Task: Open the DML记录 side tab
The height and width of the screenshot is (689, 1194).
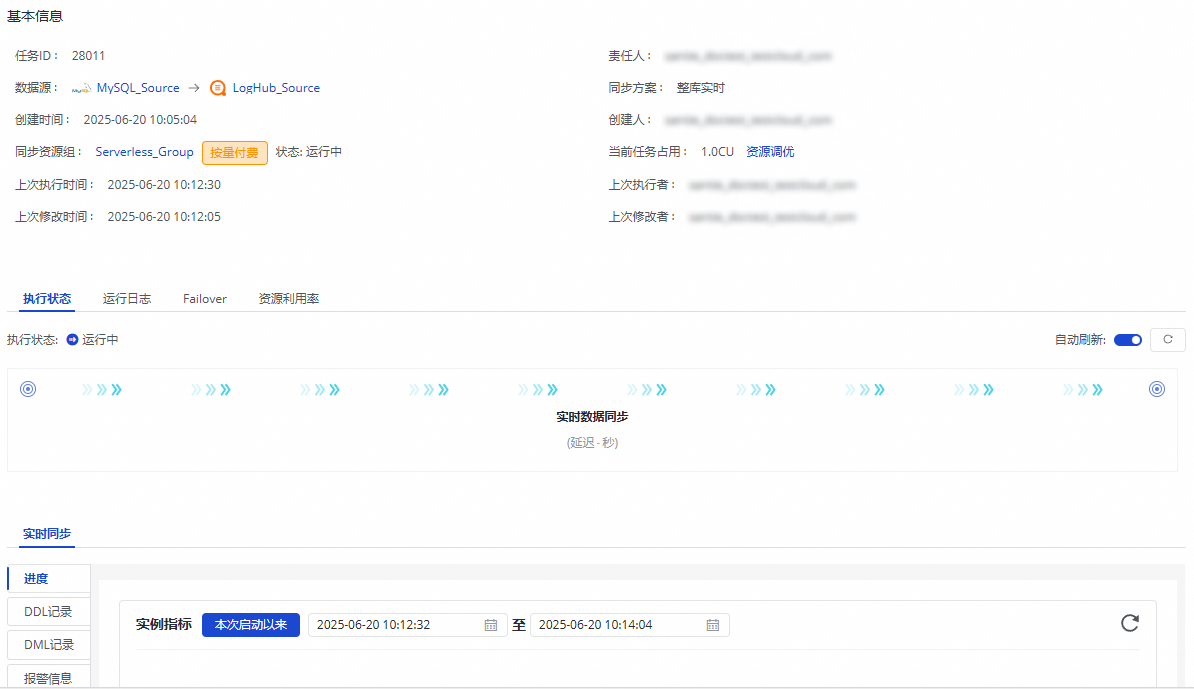Action: 49,645
